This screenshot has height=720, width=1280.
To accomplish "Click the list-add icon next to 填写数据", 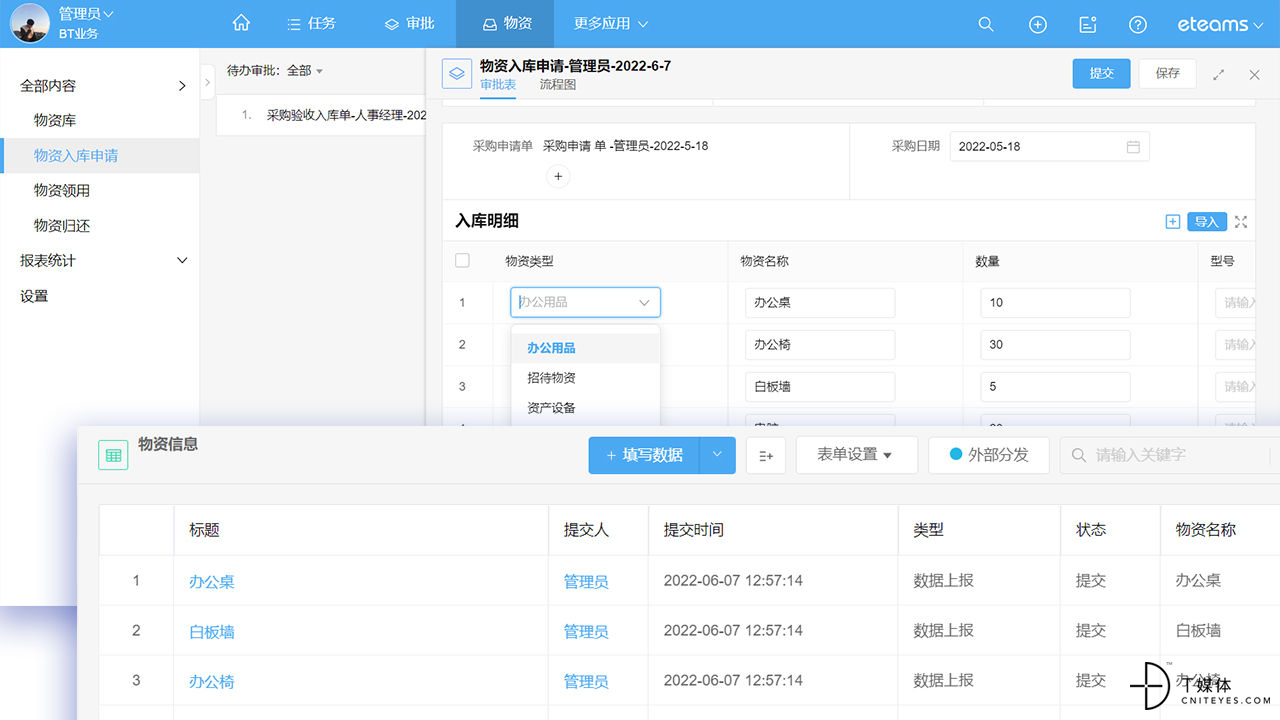I will (767, 455).
